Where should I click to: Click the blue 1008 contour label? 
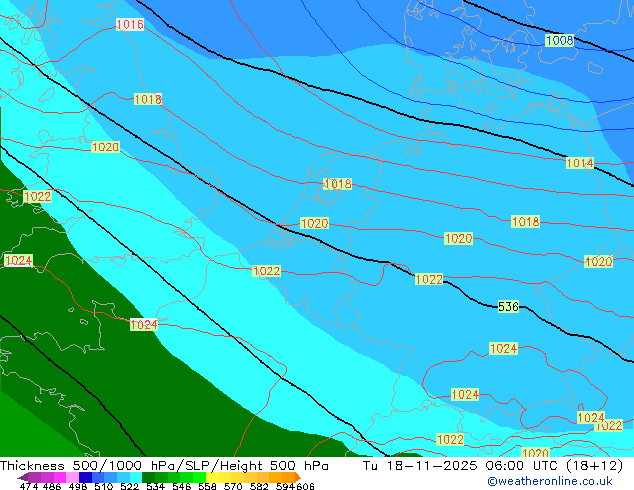(559, 40)
